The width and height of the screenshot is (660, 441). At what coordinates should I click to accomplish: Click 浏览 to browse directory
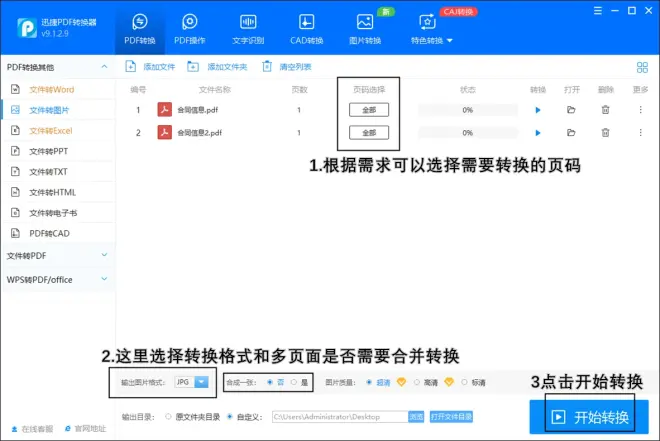416,417
